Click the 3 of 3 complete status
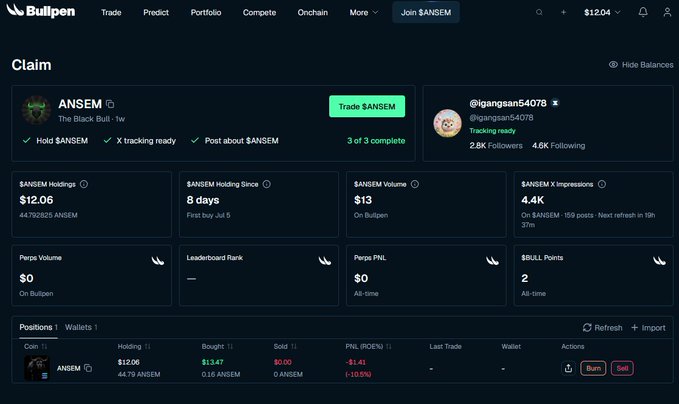Screen dimensions: 679x404 click(376, 141)
